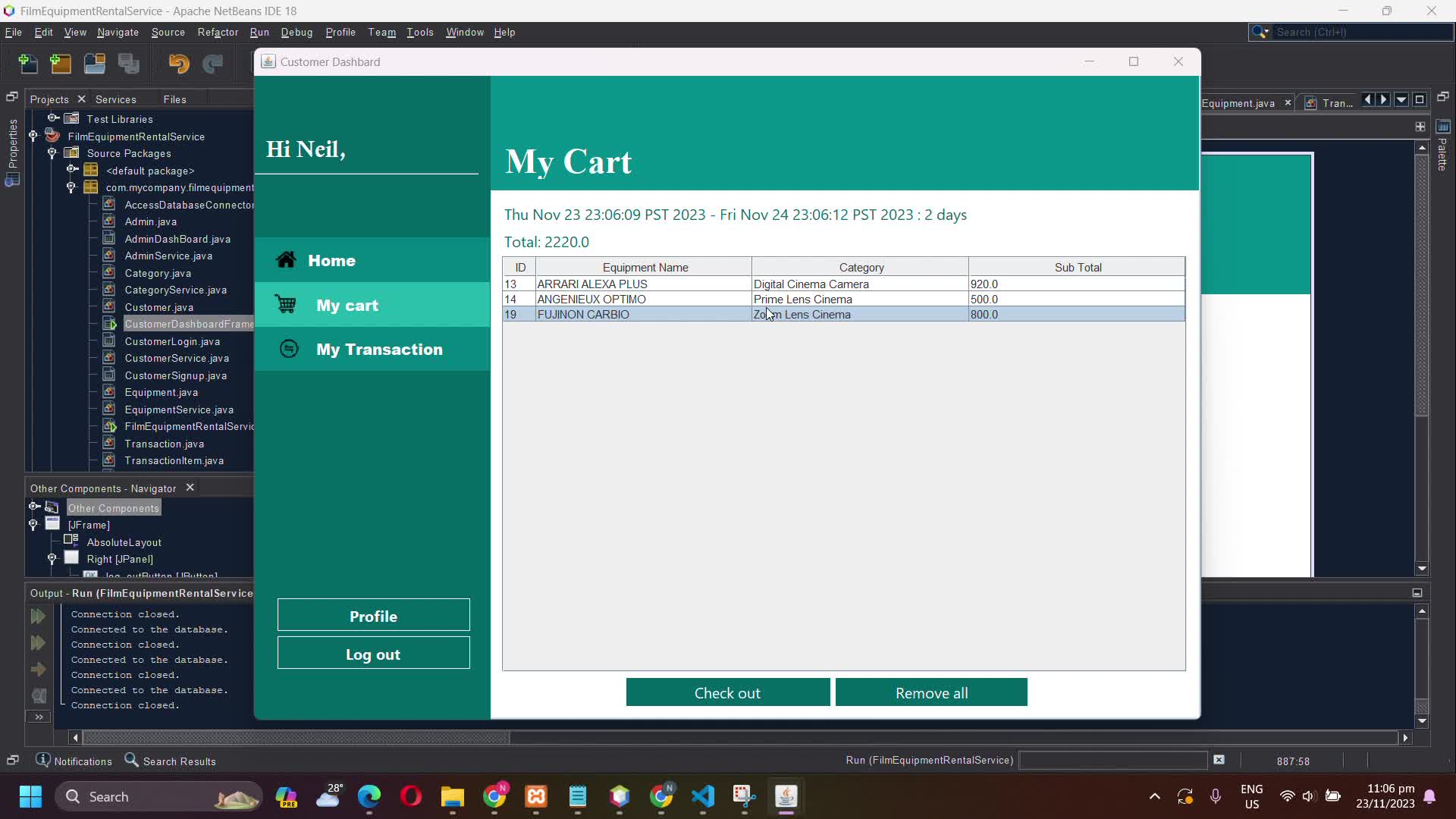Click the output panel horizontal scrollbar

point(296,737)
